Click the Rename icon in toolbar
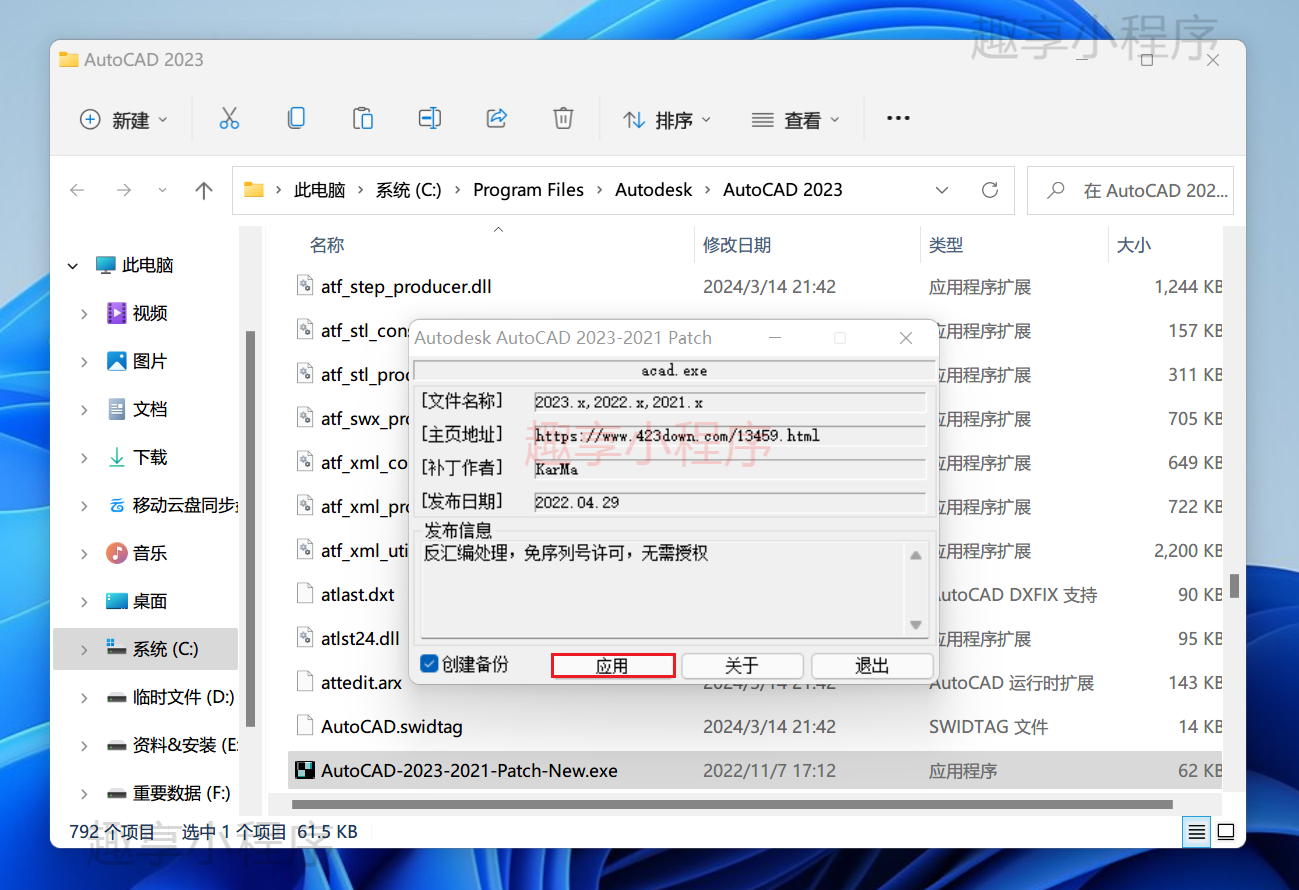The image size is (1299, 890). pos(430,118)
